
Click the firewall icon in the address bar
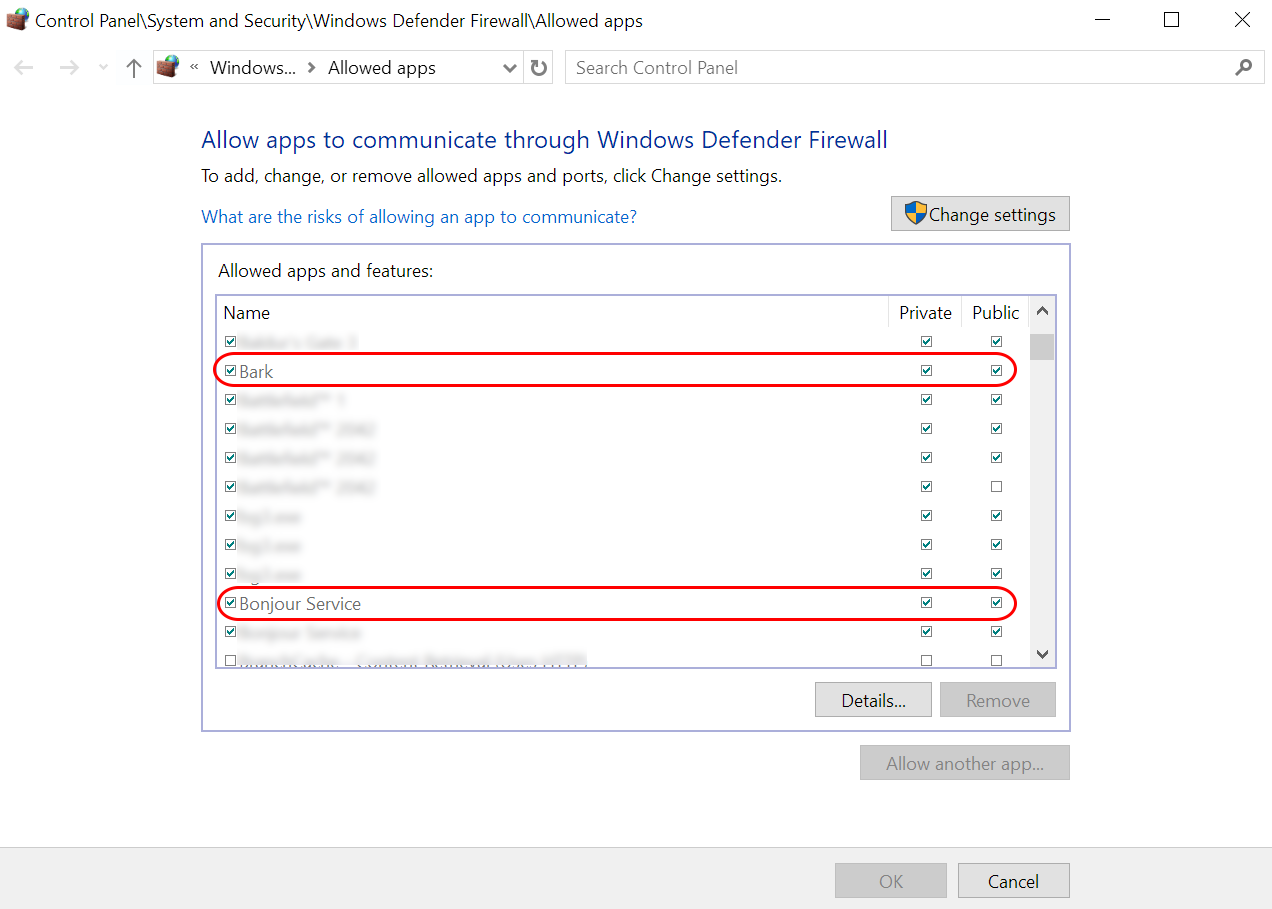168,67
